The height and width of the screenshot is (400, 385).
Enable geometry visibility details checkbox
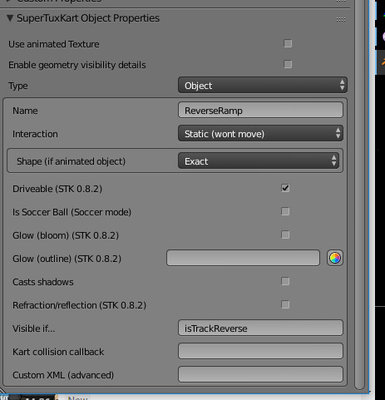pyautogui.click(x=288, y=64)
